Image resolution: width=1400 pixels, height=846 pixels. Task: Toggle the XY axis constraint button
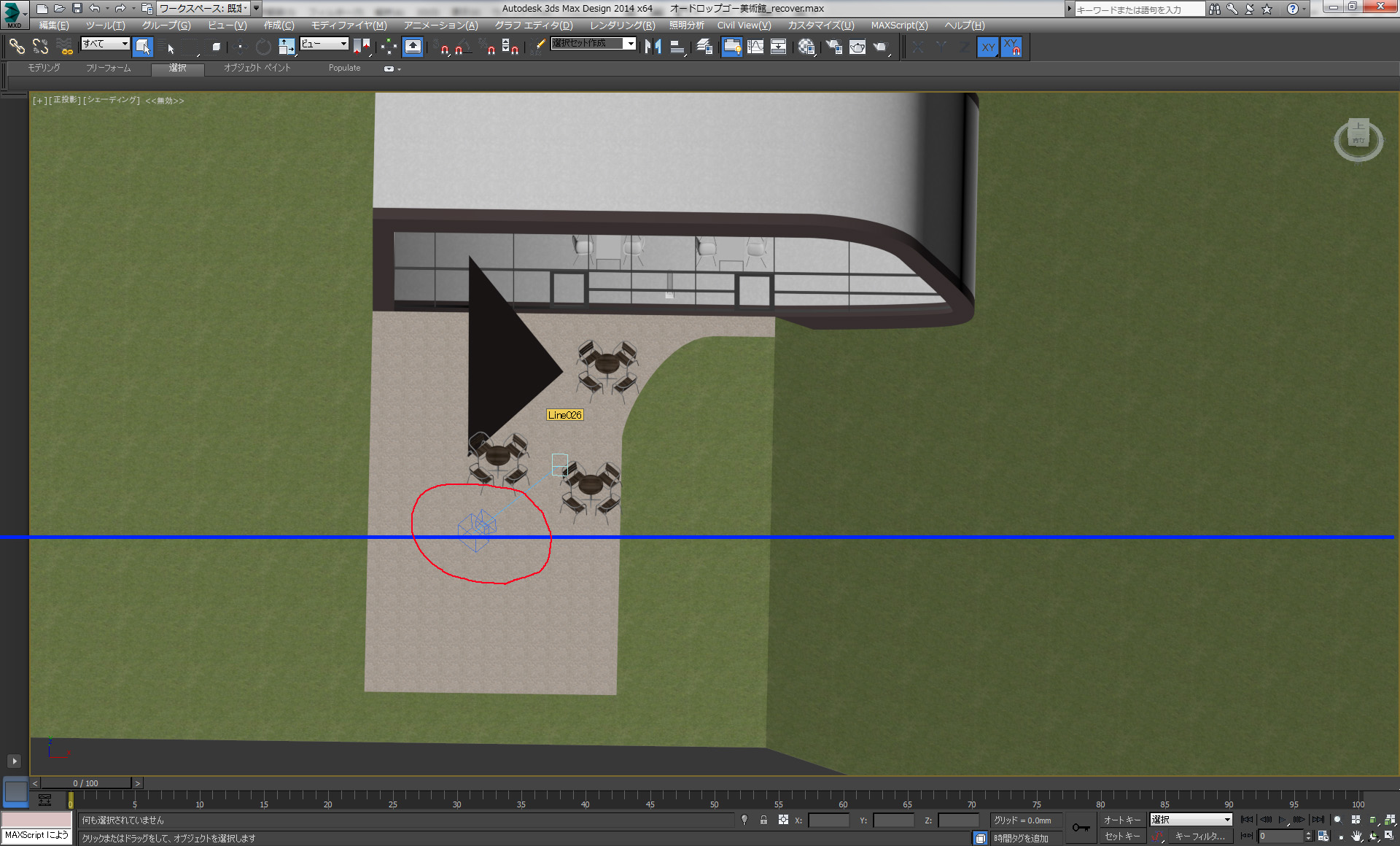[988, 47]
